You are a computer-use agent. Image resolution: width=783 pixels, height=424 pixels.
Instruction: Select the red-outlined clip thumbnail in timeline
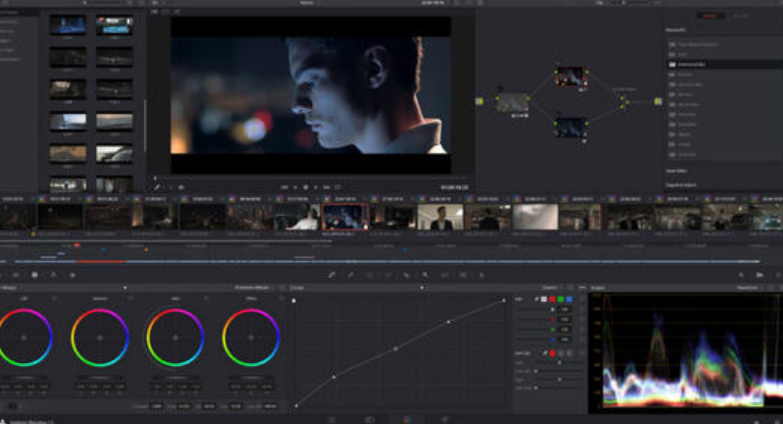tap(345, 217)
